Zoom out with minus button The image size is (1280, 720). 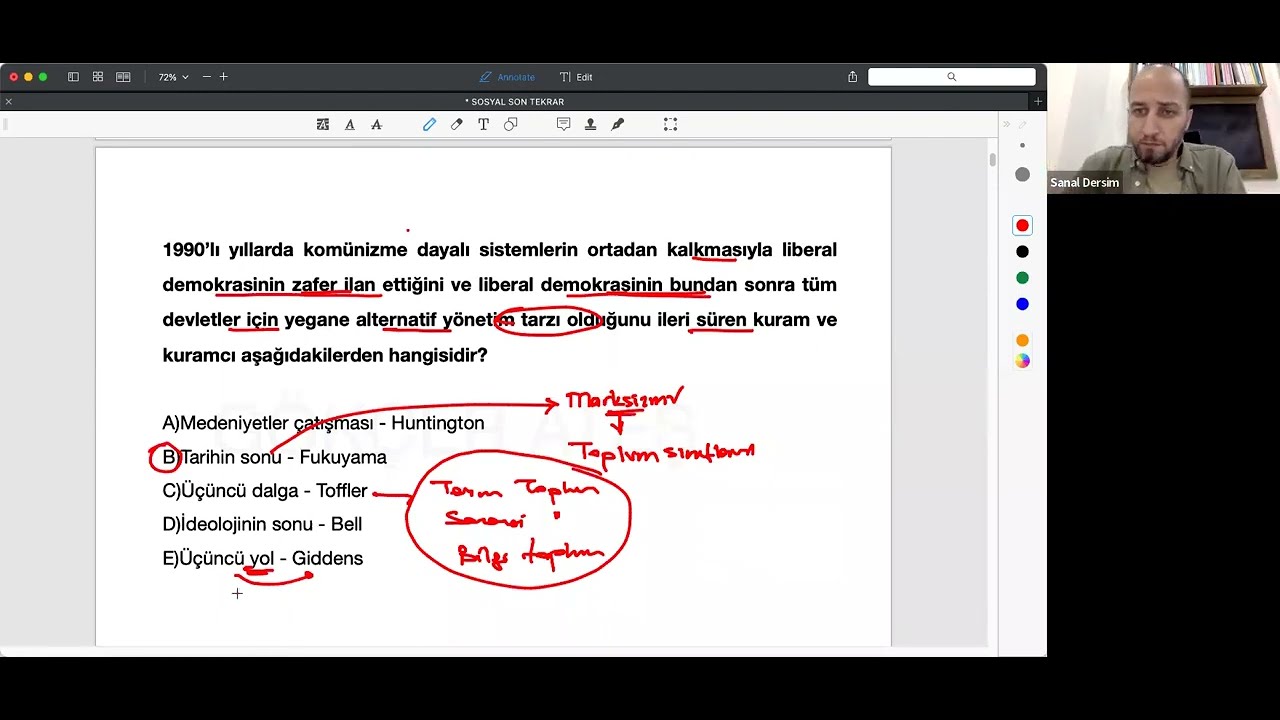[206, 77]
